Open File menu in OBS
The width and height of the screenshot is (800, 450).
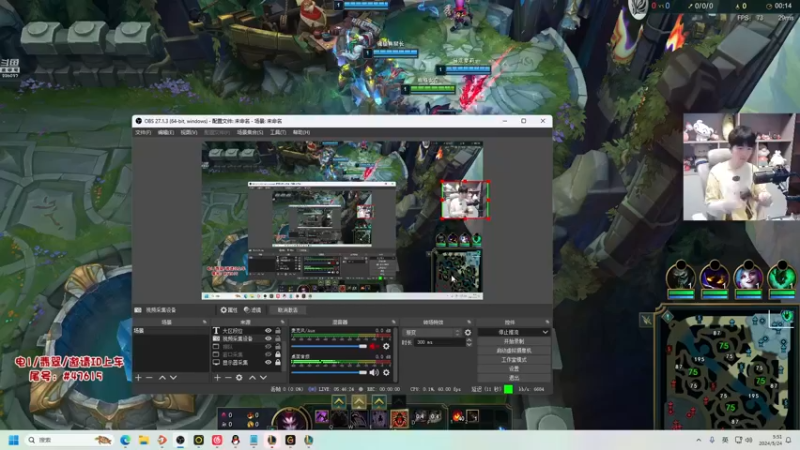point(143,133)
